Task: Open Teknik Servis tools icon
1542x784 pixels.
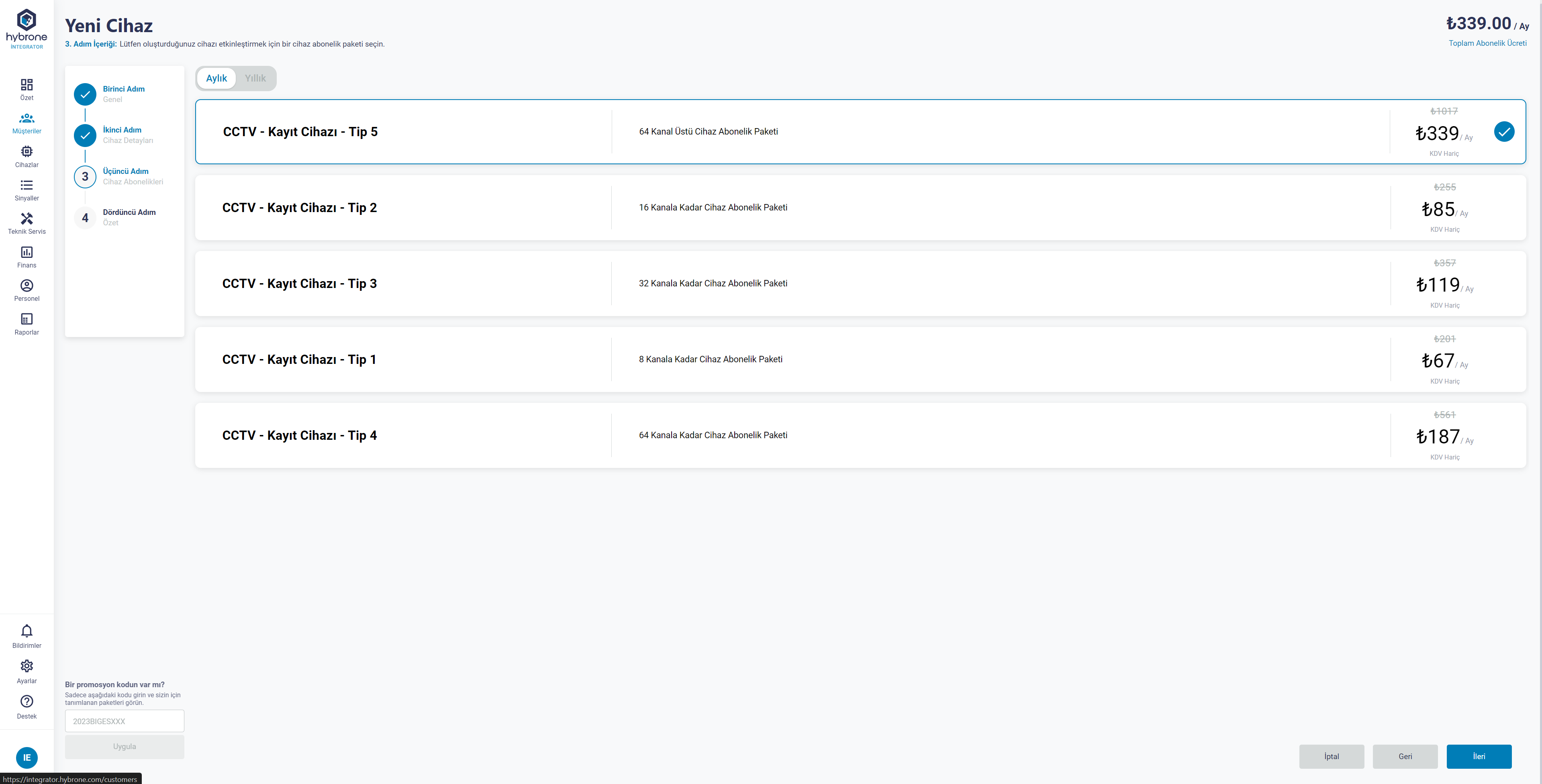Action: (x=27, y=219)
